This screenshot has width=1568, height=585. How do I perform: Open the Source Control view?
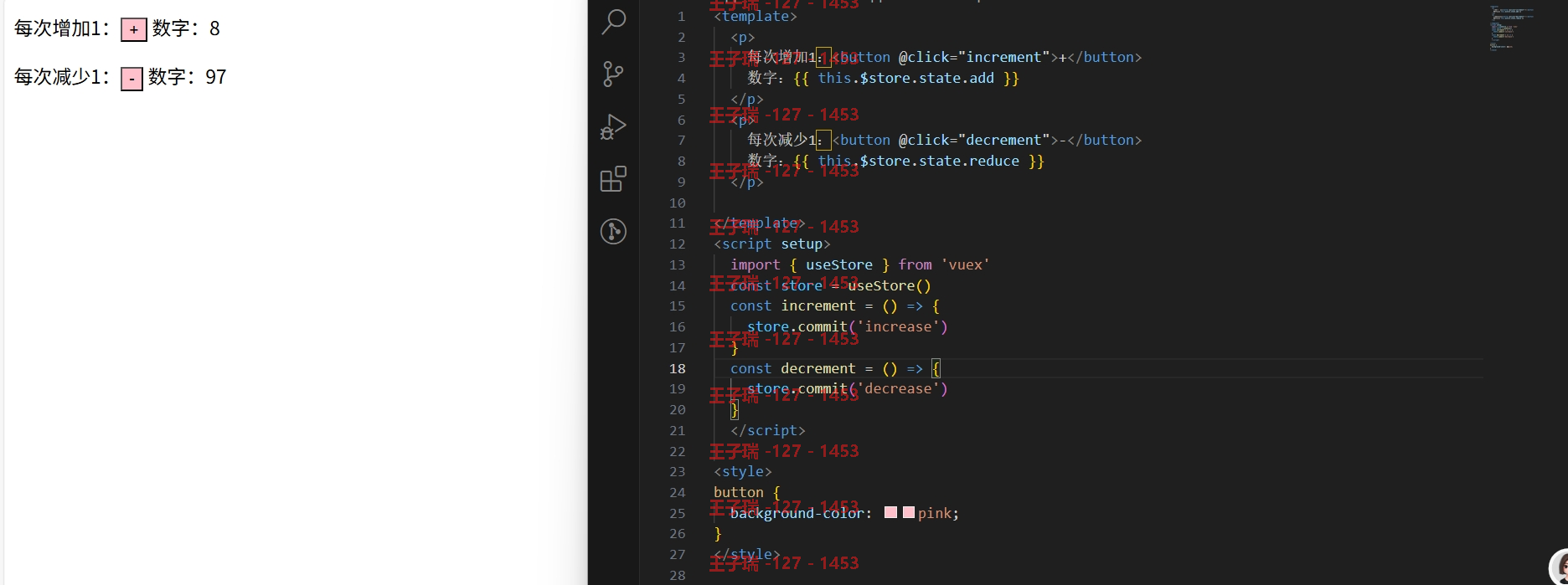(614, 74)
